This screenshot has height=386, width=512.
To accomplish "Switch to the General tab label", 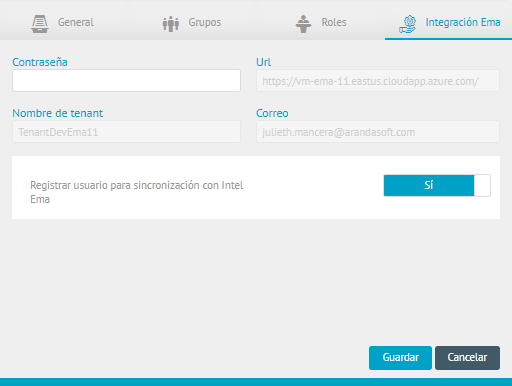I will [x=76, y=22].
